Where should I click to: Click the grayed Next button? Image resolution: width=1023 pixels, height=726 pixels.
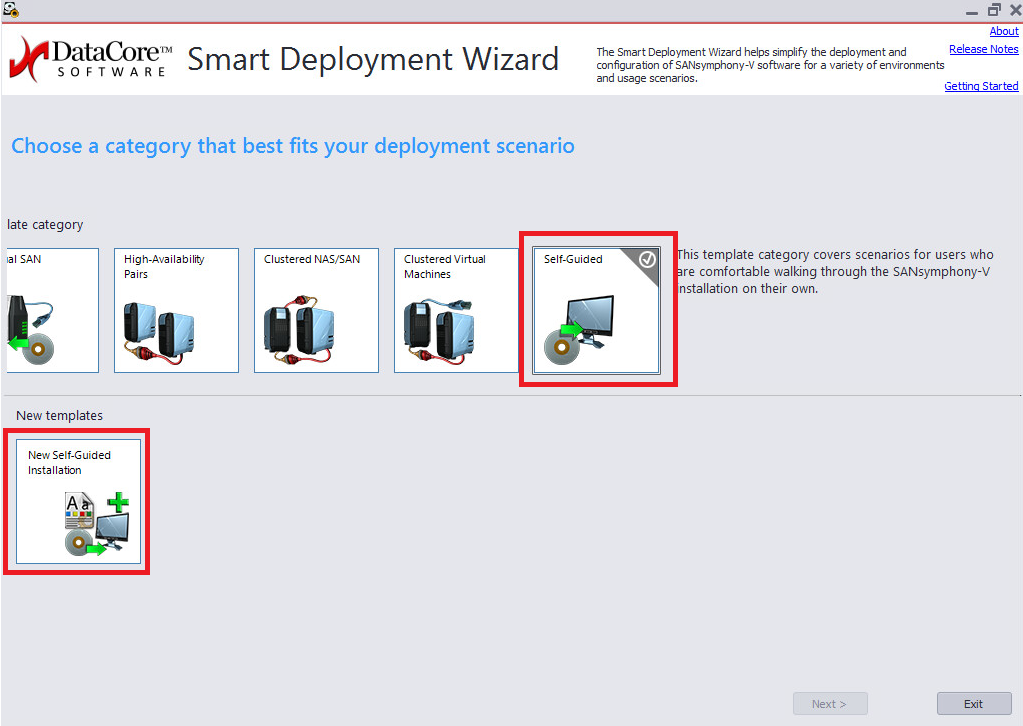click(830, 703)
